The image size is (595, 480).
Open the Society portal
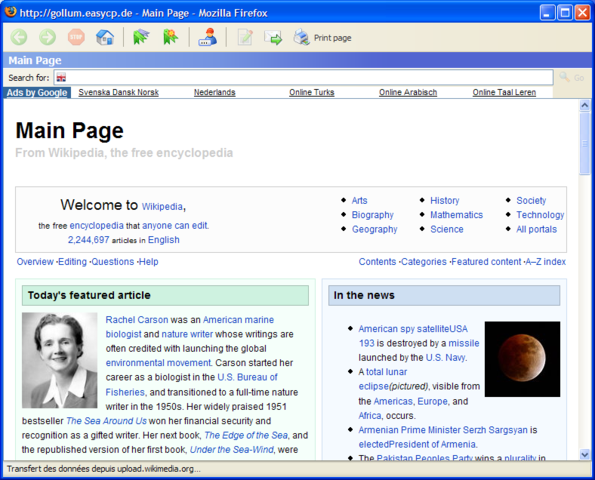531,200
